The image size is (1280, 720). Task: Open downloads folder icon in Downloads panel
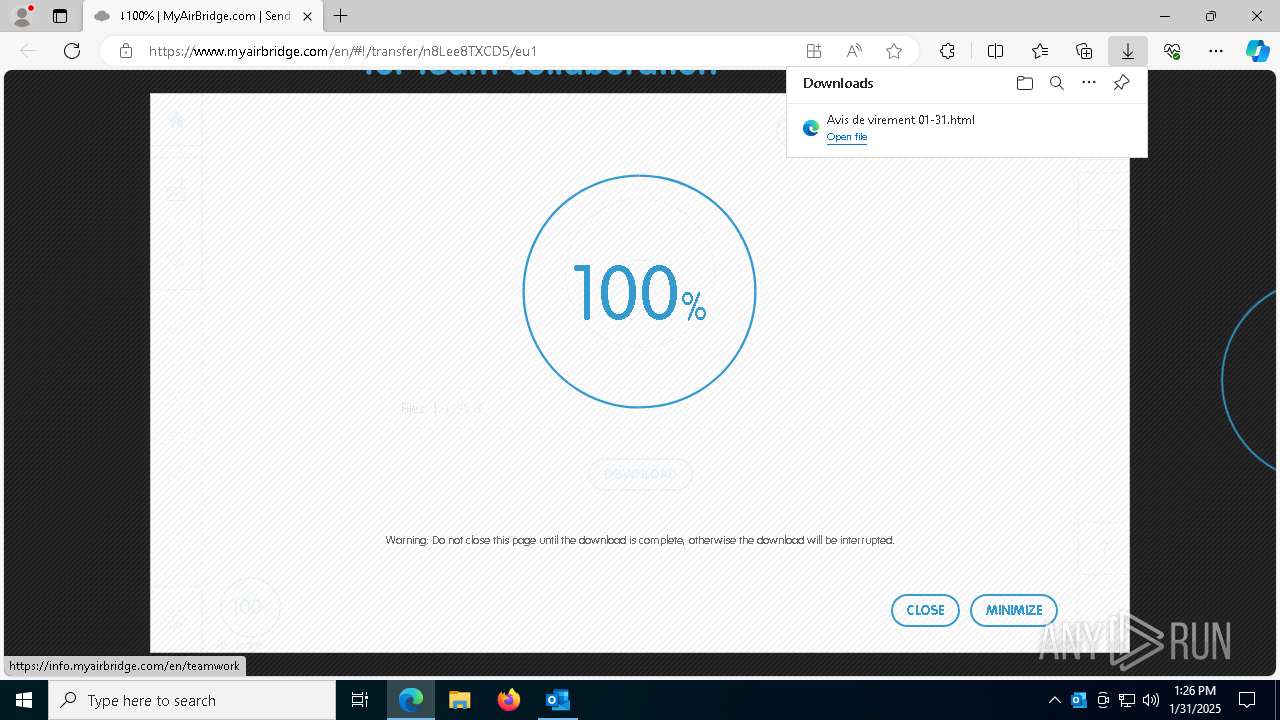(x=1024, y=83)
